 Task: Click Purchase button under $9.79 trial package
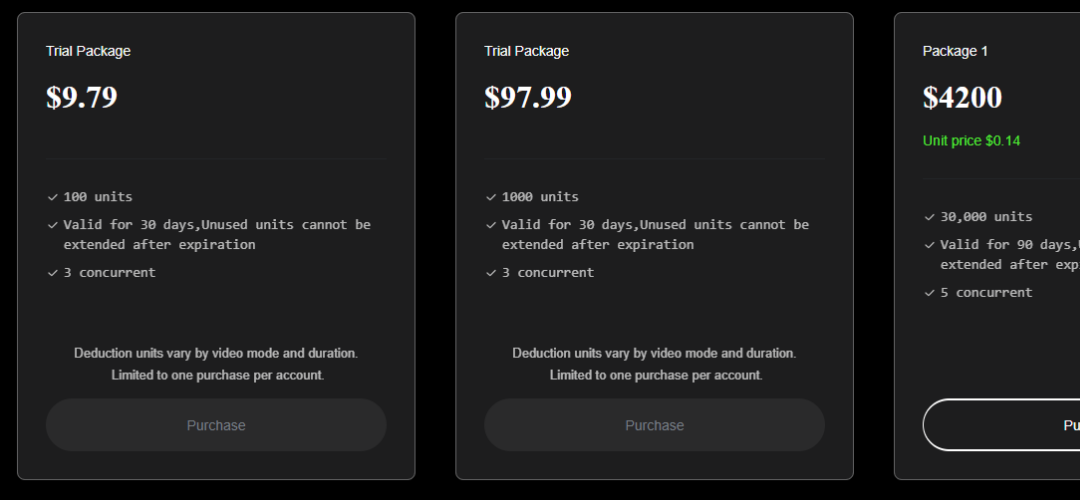click(x=216, y=425)
